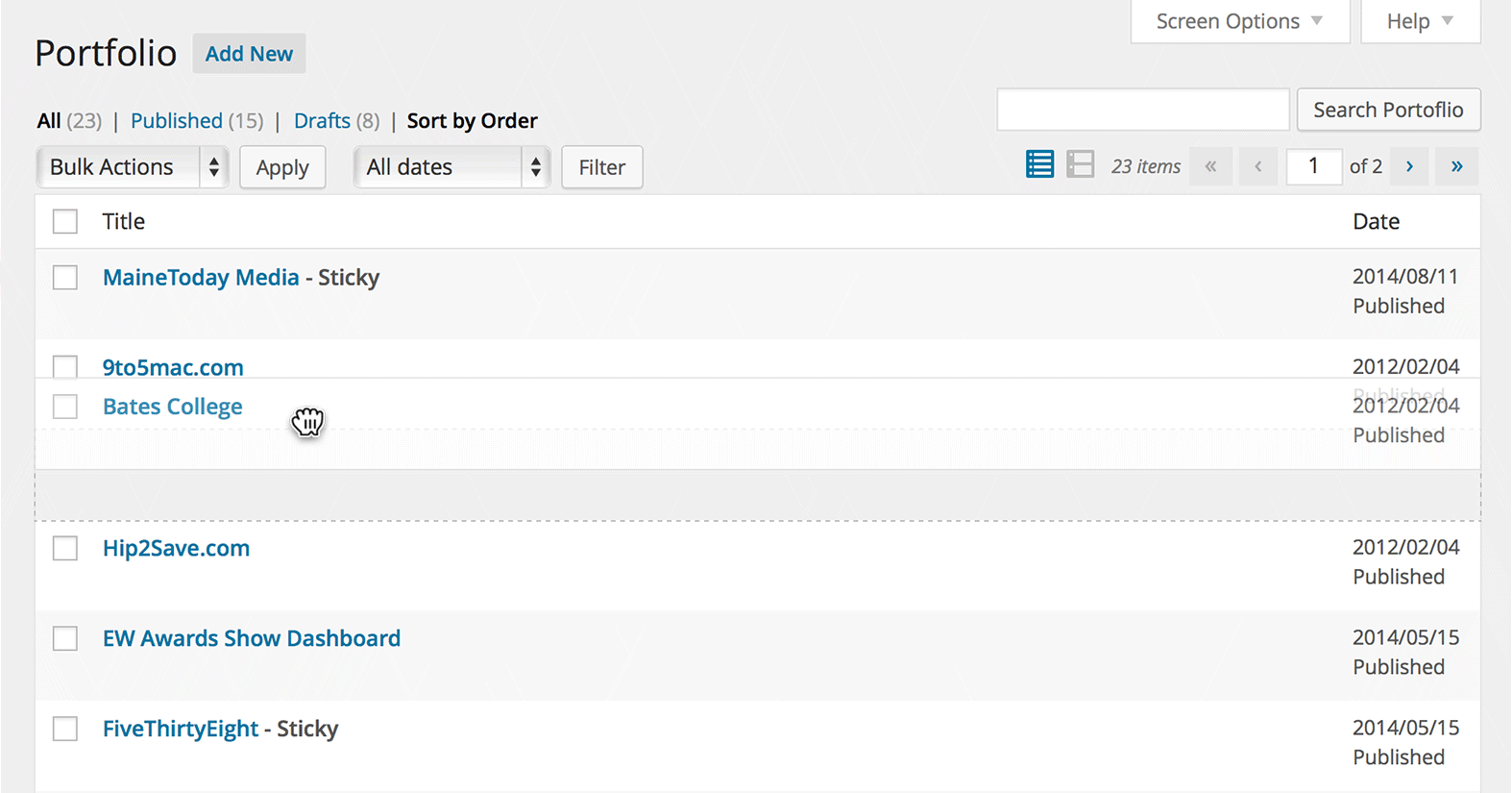Switch to list view icon
Viewport: 1512px width, 793px height.
tap(1039, 165)
